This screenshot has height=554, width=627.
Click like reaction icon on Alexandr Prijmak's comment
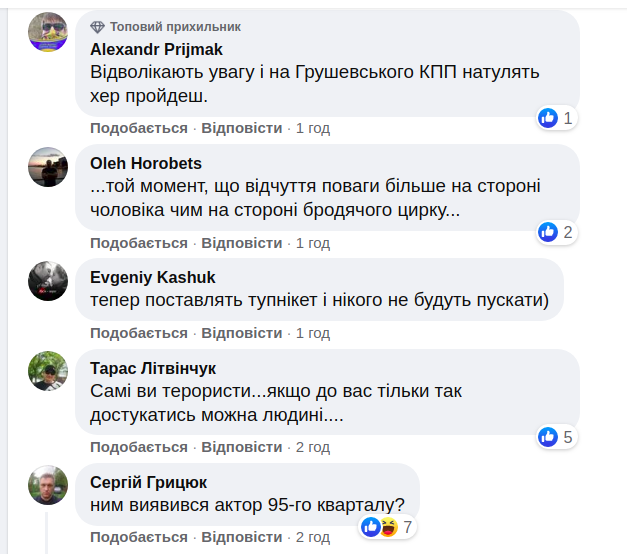pos(548,118)
